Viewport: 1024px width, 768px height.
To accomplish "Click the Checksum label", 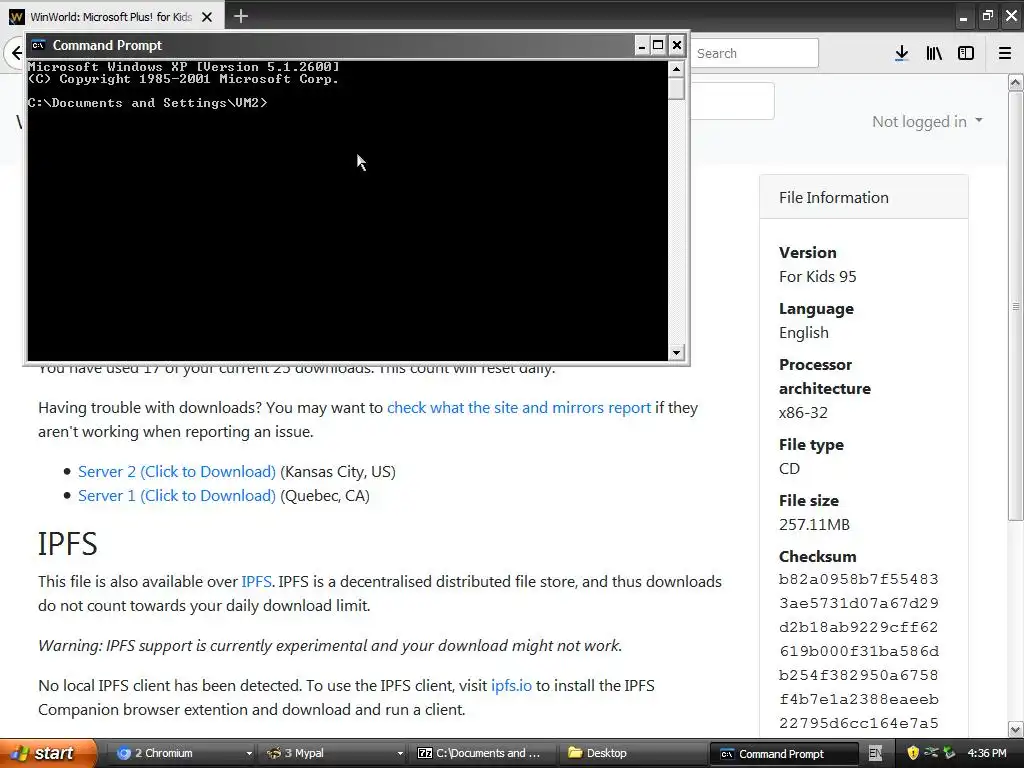I will 818,556.
